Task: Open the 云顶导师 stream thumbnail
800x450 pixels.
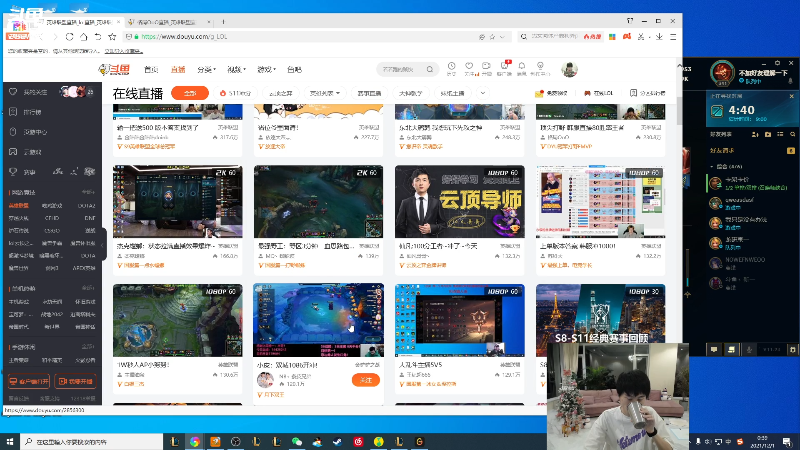Action: 460,202
